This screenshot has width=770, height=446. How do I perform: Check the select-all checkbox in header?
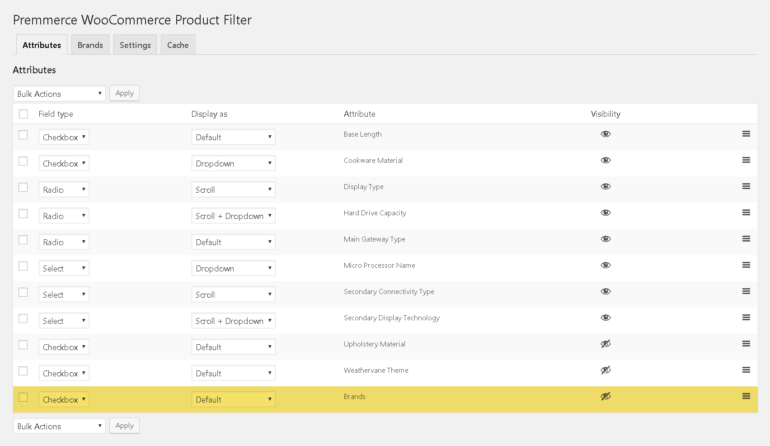(23, 114)
